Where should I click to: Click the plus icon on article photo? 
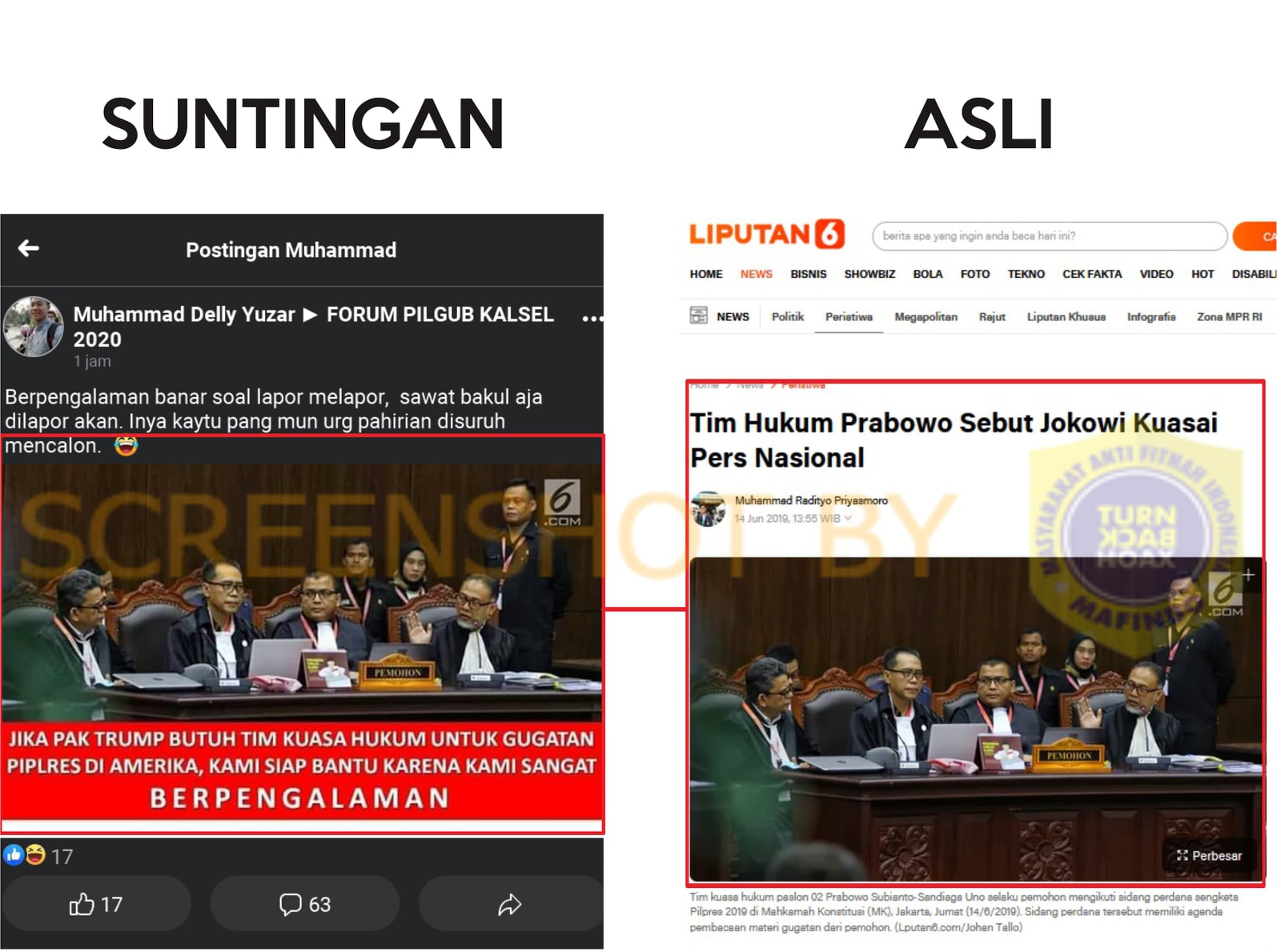coord(1248,575)
